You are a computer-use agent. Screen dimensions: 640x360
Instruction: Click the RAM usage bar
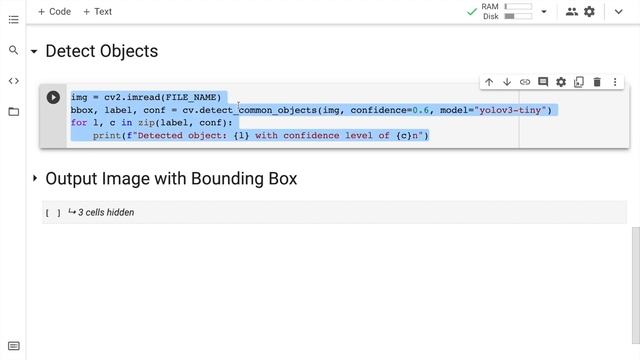[x=518, y=7]
